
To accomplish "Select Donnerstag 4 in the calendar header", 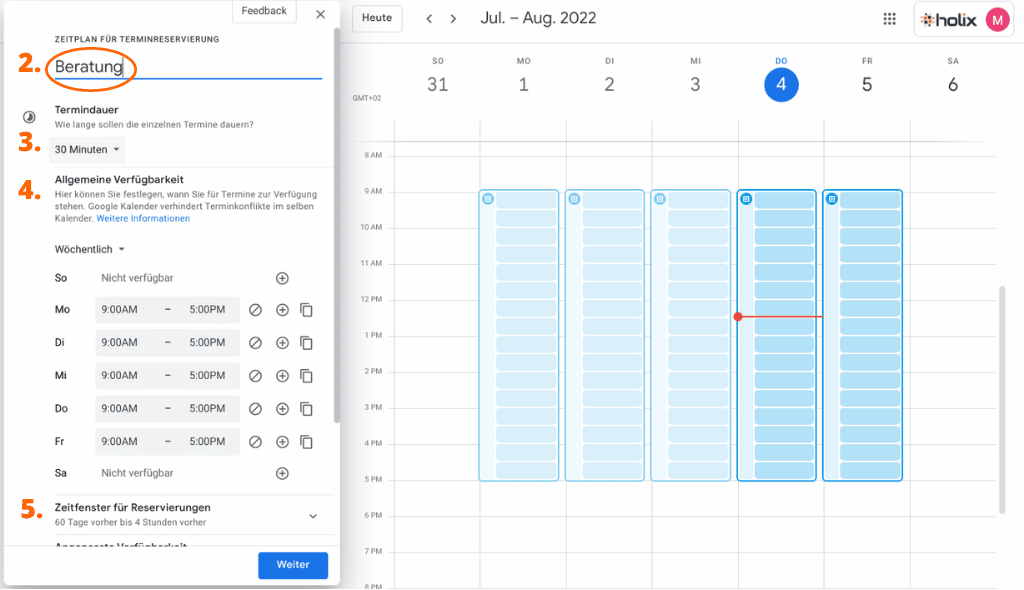I will (781, 85).
